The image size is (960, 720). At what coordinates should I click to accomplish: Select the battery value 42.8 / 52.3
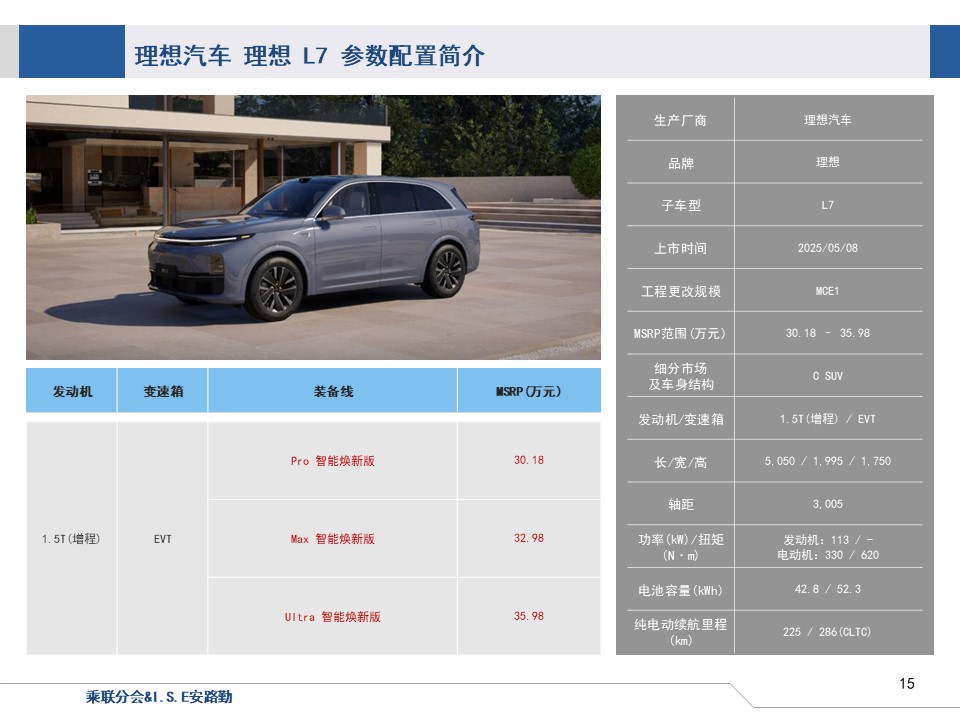(x=828, y=589)
